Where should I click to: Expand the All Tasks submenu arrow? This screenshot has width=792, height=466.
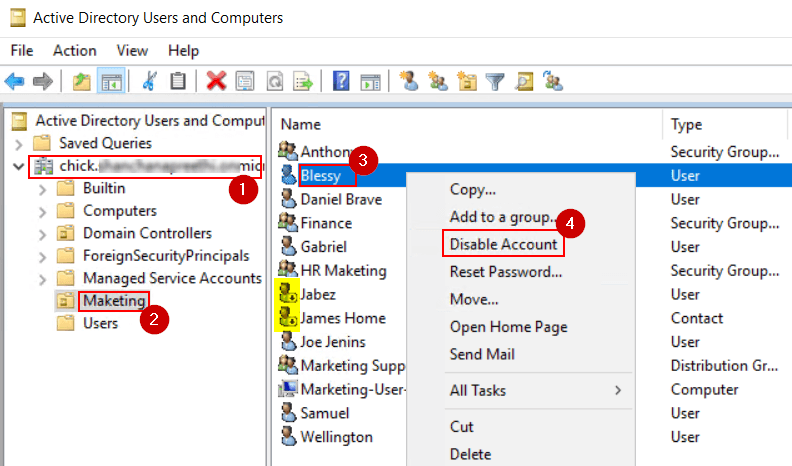click(x=618, y=390)
